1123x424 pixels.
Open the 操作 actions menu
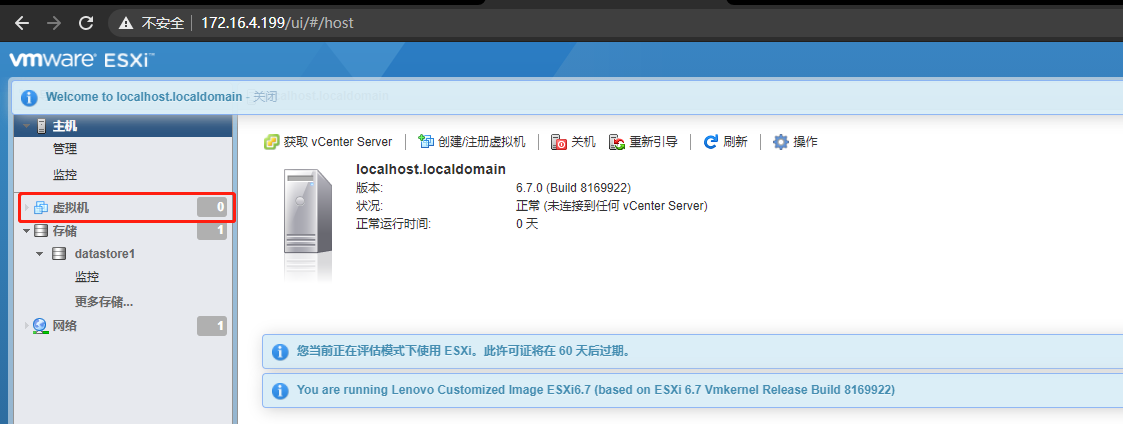(795, 142)
